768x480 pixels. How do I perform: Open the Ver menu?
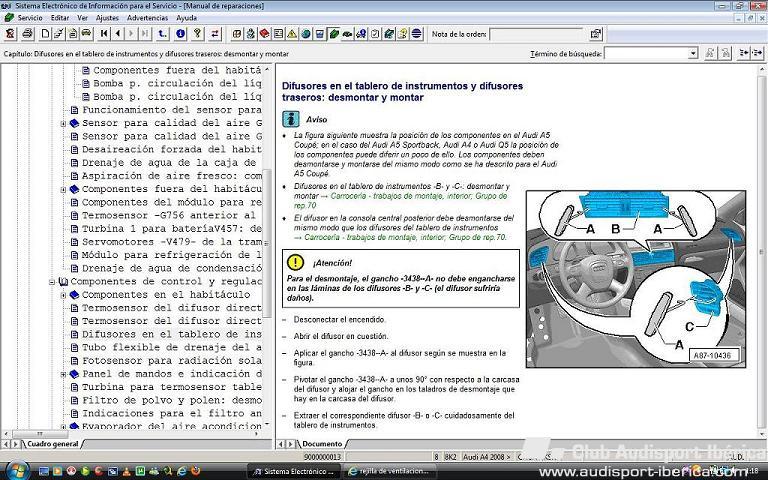point(82,18)
